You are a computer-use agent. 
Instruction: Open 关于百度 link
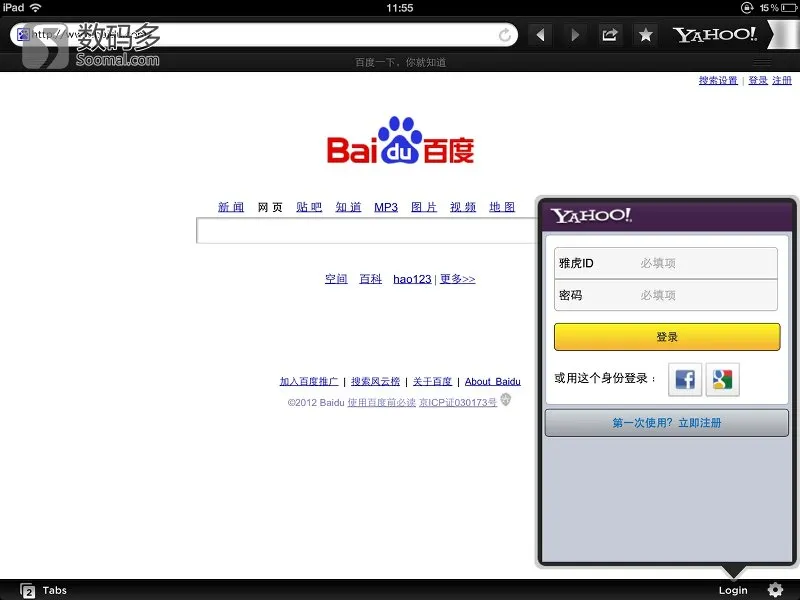432,382
